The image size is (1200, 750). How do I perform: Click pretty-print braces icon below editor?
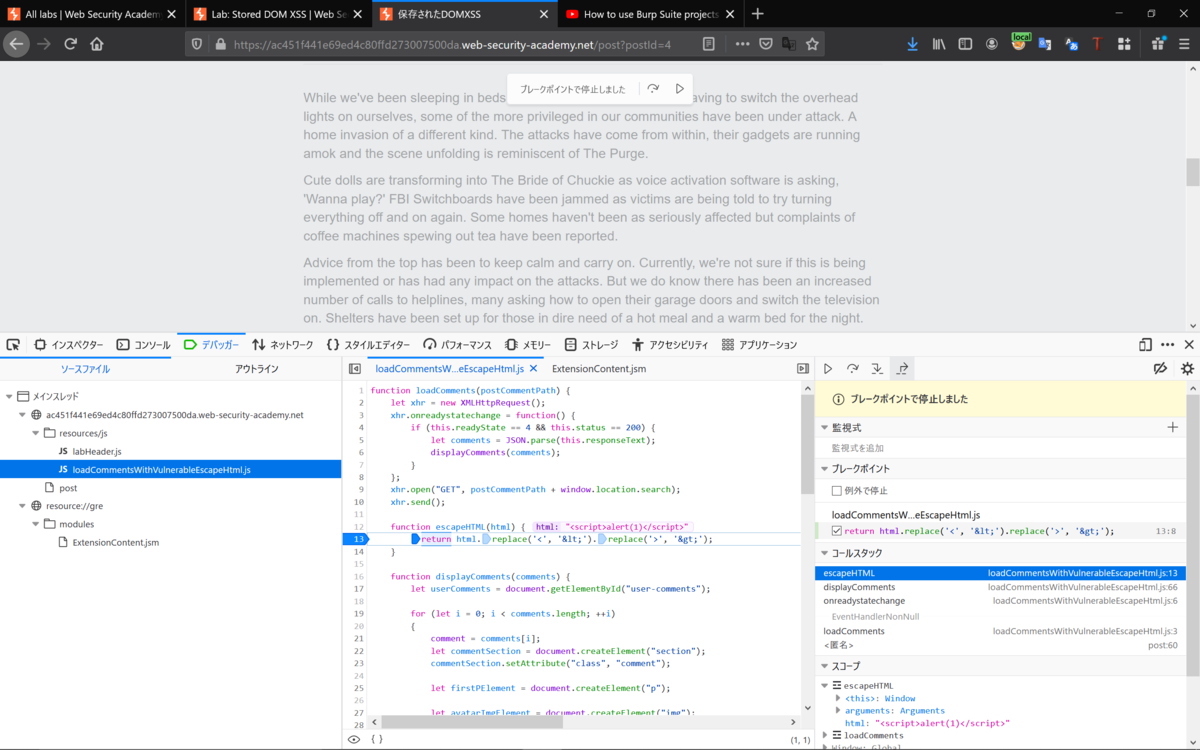click(376, 739)
